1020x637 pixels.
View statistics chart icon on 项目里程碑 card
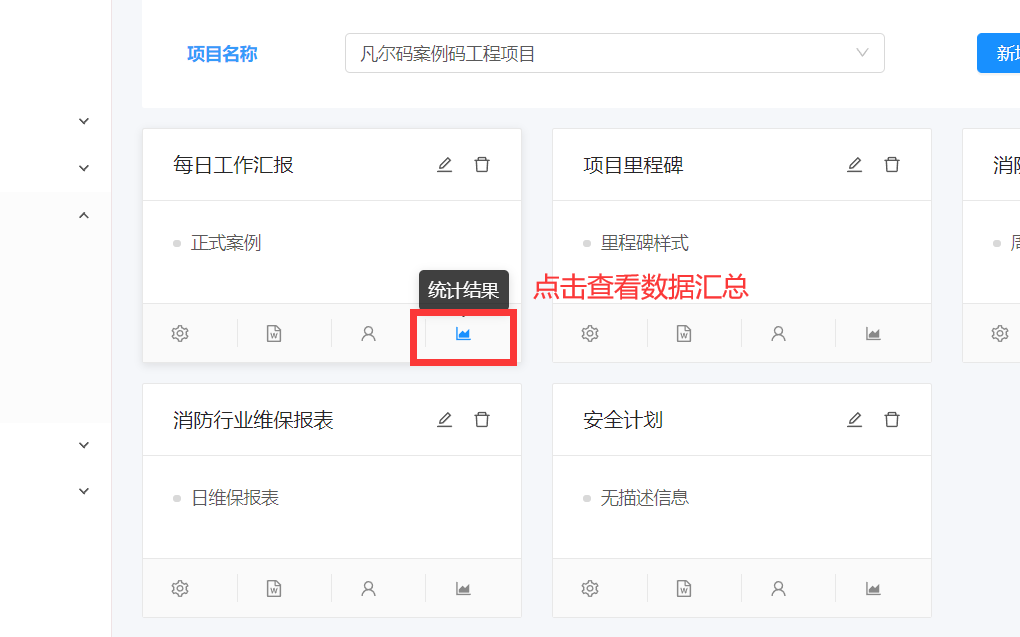873,334
